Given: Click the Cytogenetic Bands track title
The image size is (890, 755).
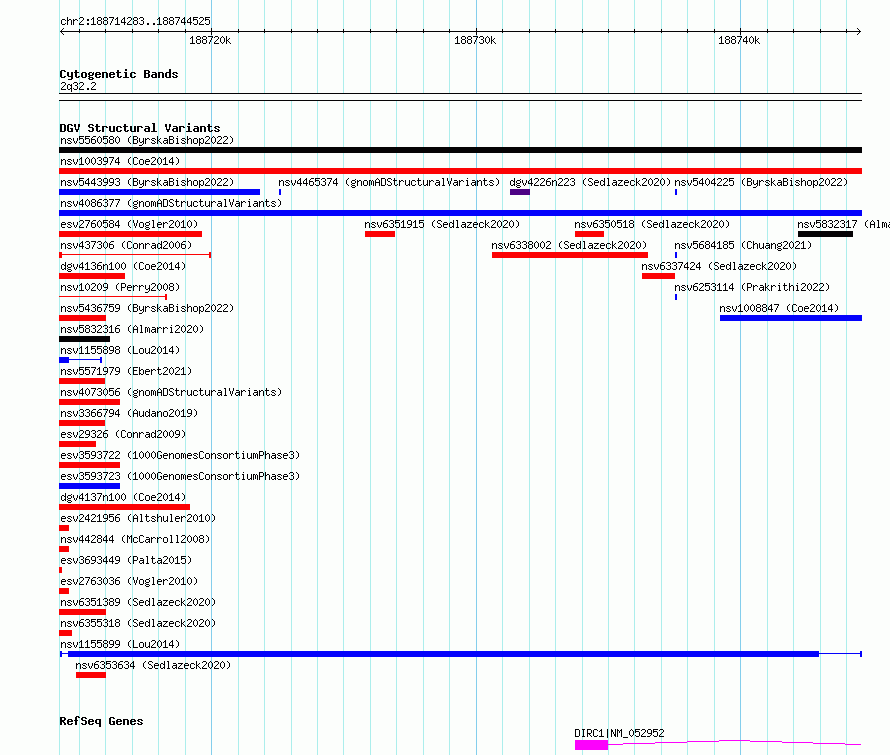Looking at the screenshot, I should 119,74.
